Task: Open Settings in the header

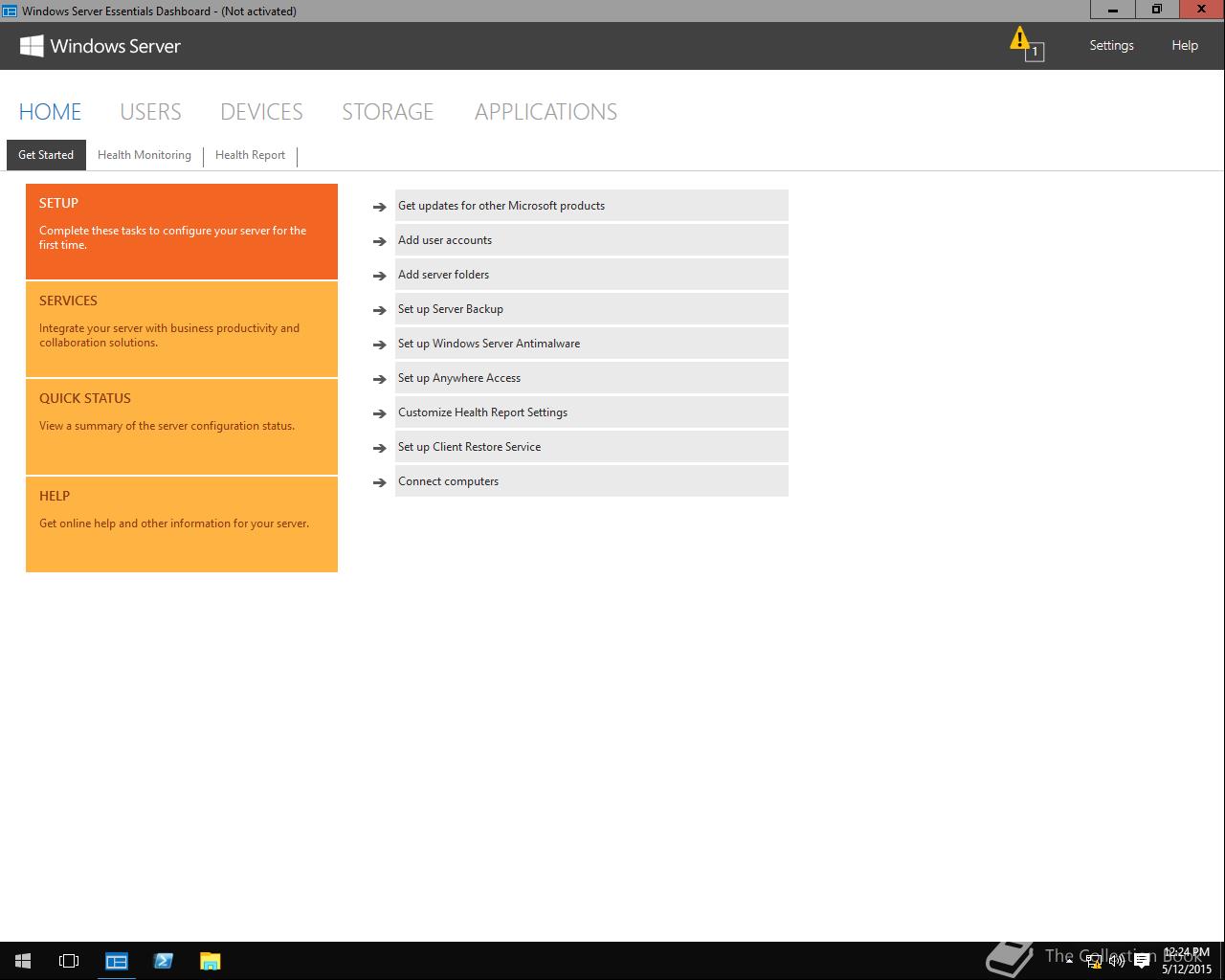Action: coord(1111,45)
